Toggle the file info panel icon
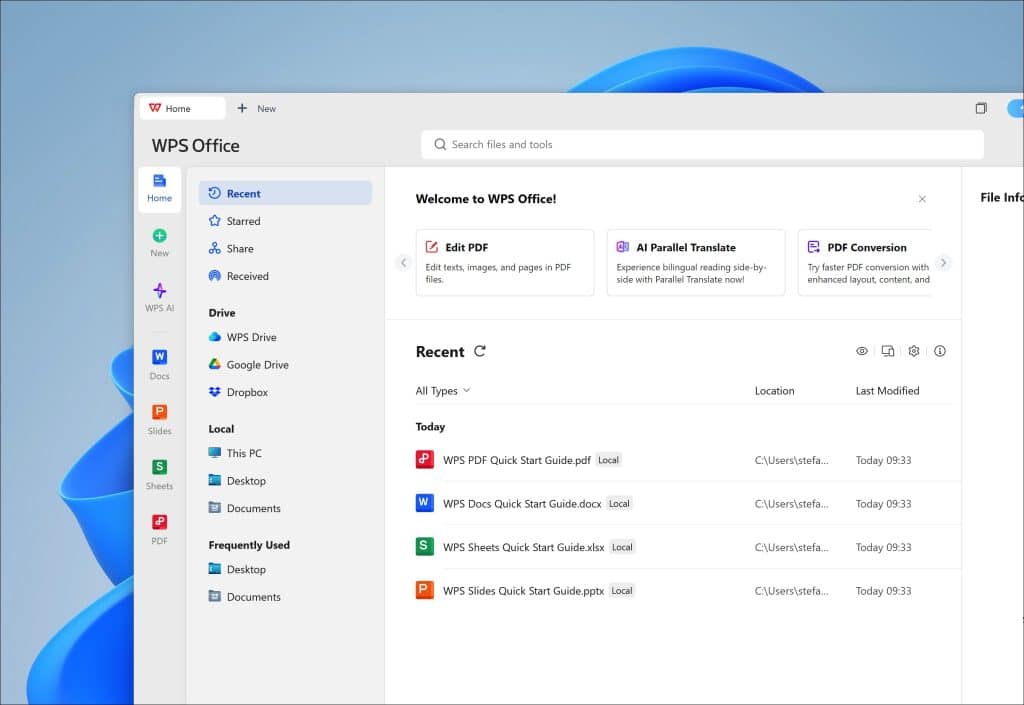Screen dimensions: 1024x705 [x=939, y=351]
